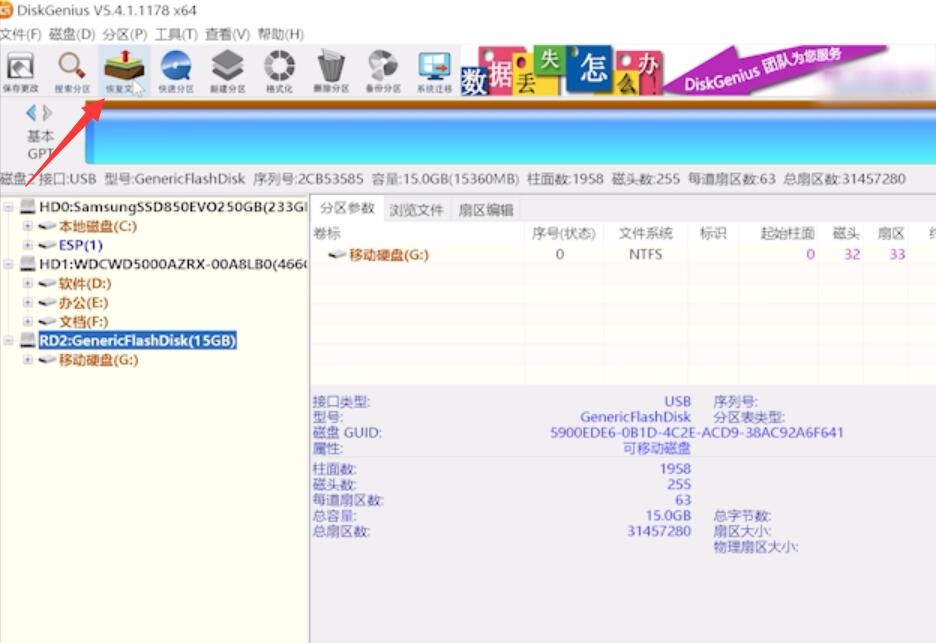Click the DiskGenius 团队为您服务 banner

pos(775,69)
